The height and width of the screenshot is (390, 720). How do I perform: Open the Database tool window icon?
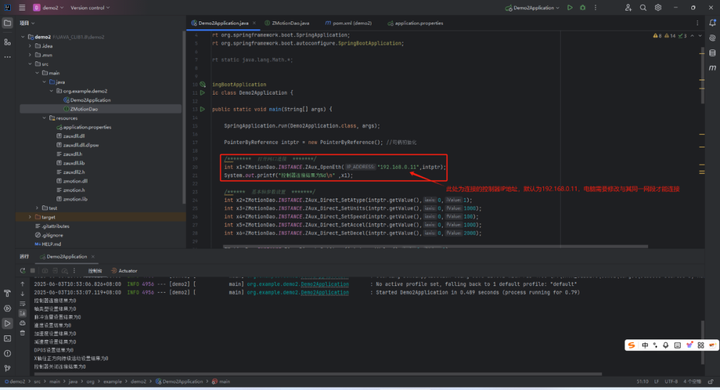point(712,53)
